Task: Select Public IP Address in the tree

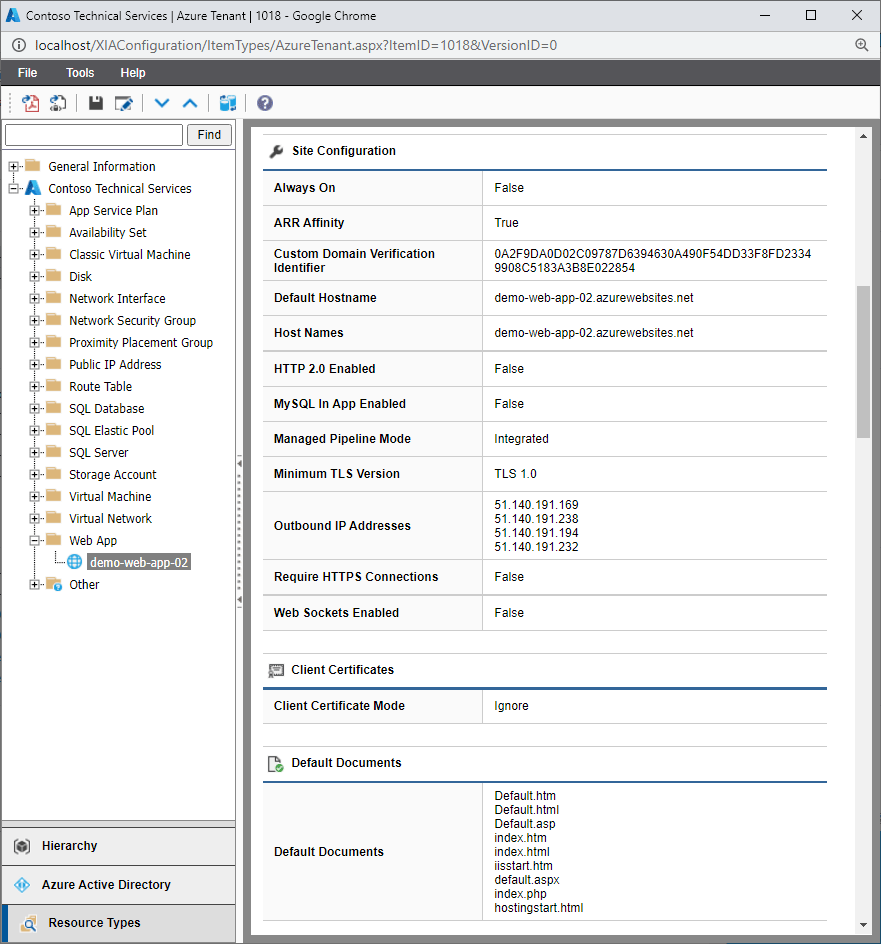Action: point(115,365)
